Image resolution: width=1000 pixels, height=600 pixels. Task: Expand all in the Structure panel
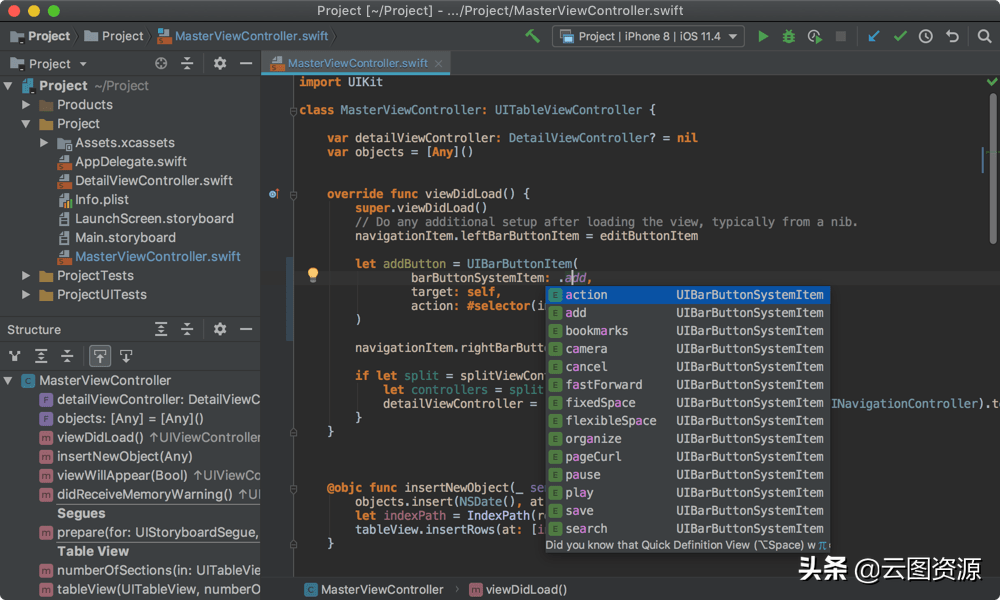161,329
